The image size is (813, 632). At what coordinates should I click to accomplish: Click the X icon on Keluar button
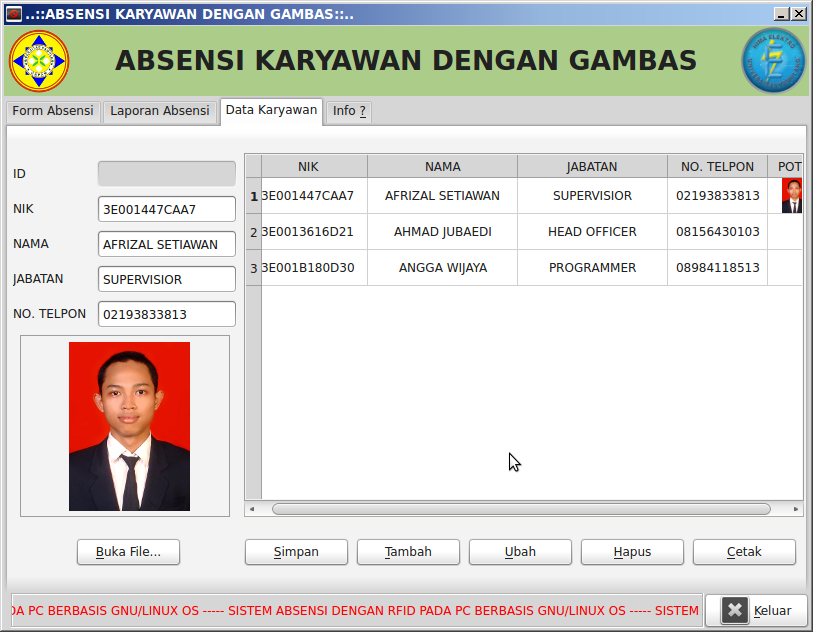tap(735, 610)
